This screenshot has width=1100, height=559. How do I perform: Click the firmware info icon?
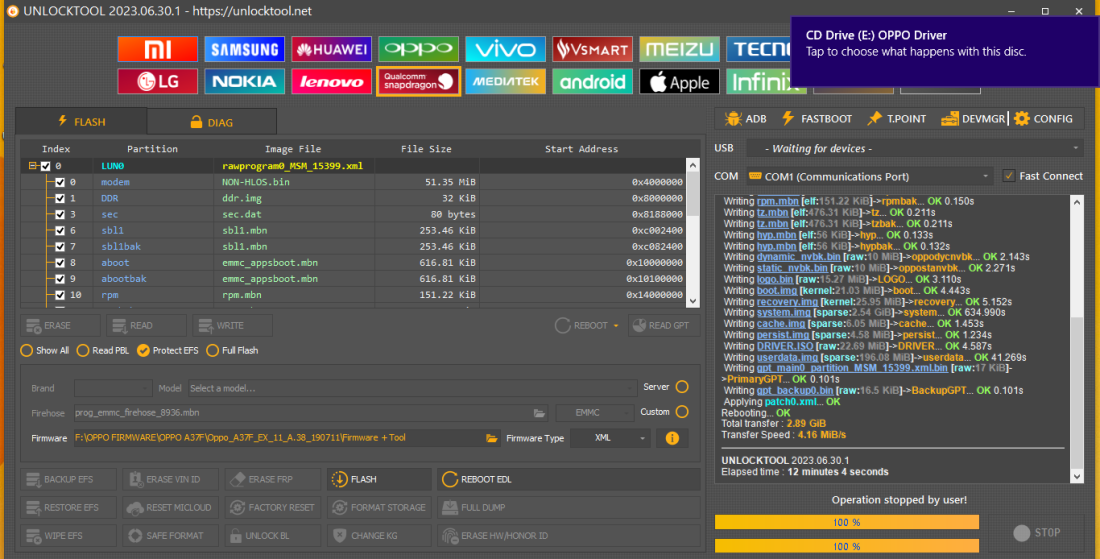672,438
